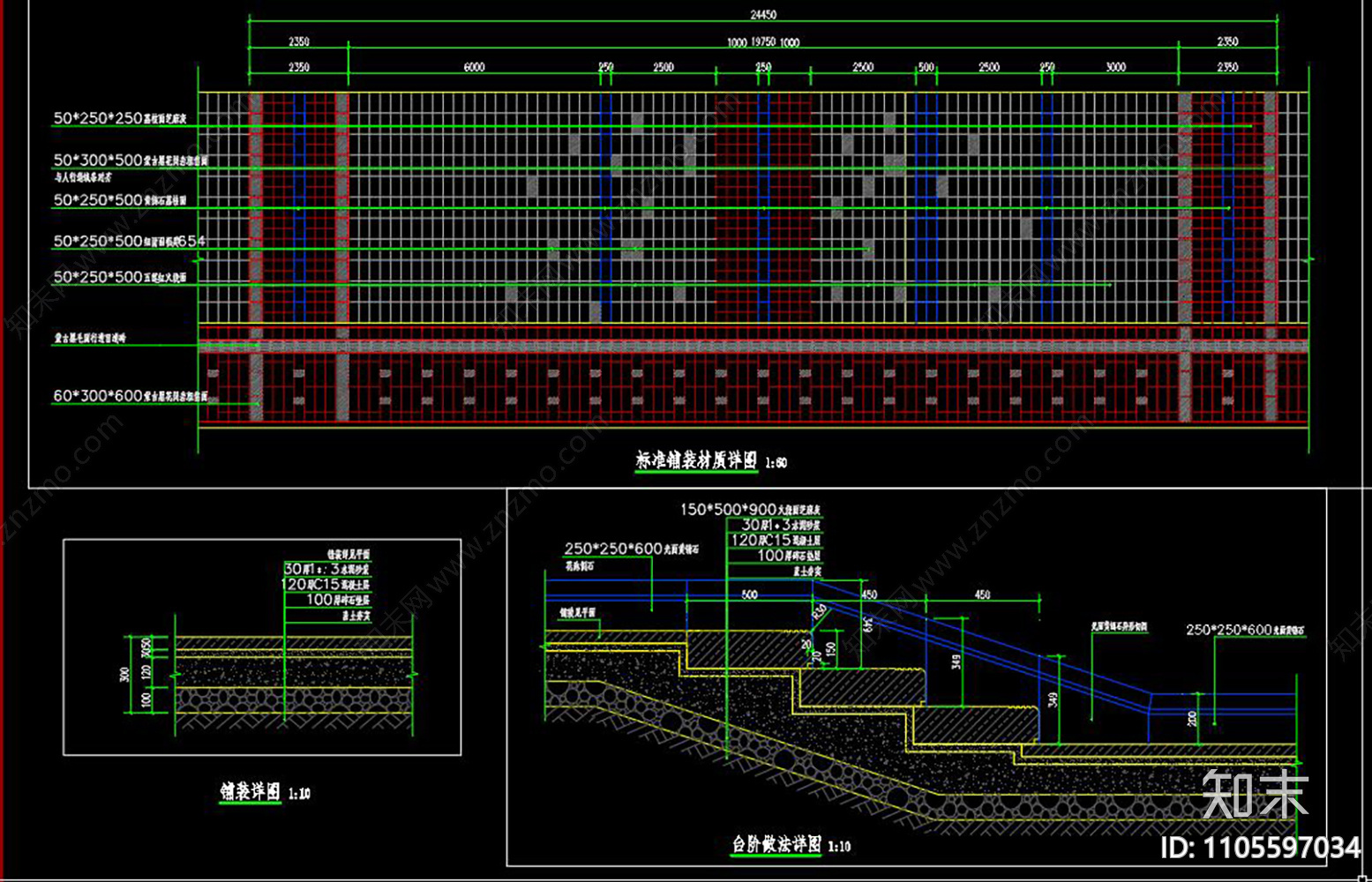Click 100厚 gravel note in step detail

(x=789, y=556)
